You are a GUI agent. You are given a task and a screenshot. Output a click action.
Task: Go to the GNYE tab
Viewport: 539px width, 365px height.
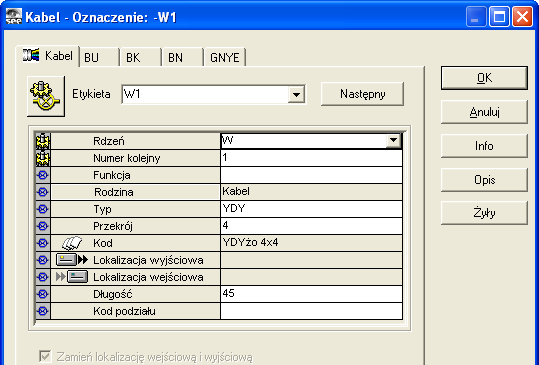click(x=225, y=57)
